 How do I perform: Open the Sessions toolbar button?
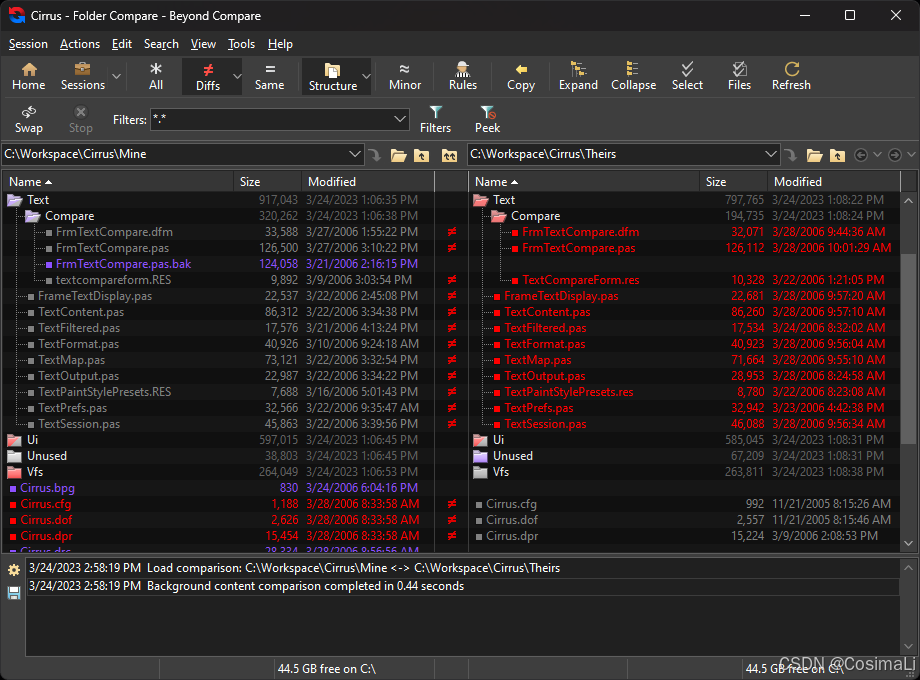click(x=83, y=76)
